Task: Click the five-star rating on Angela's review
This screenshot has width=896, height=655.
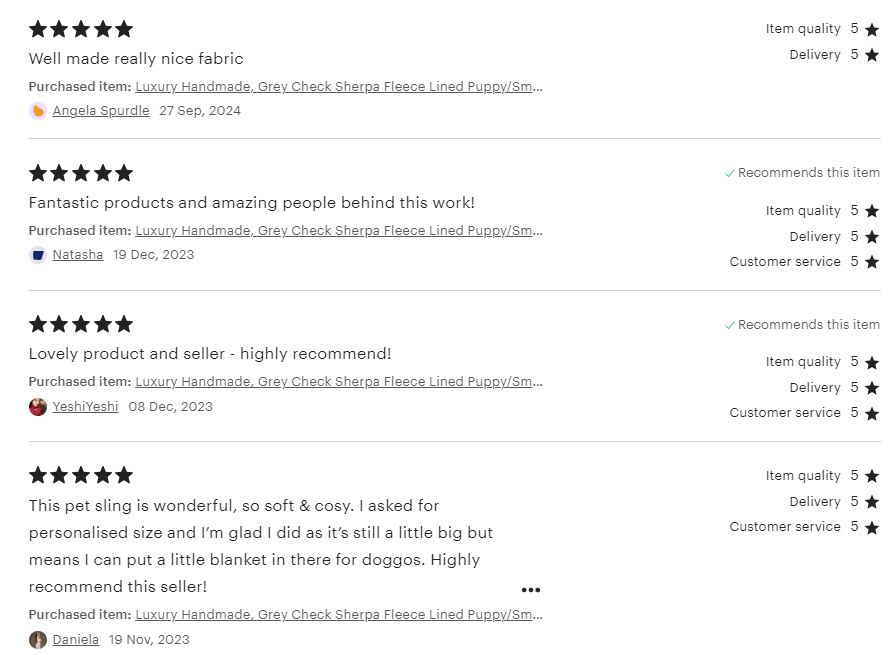Action: point(81,29)
